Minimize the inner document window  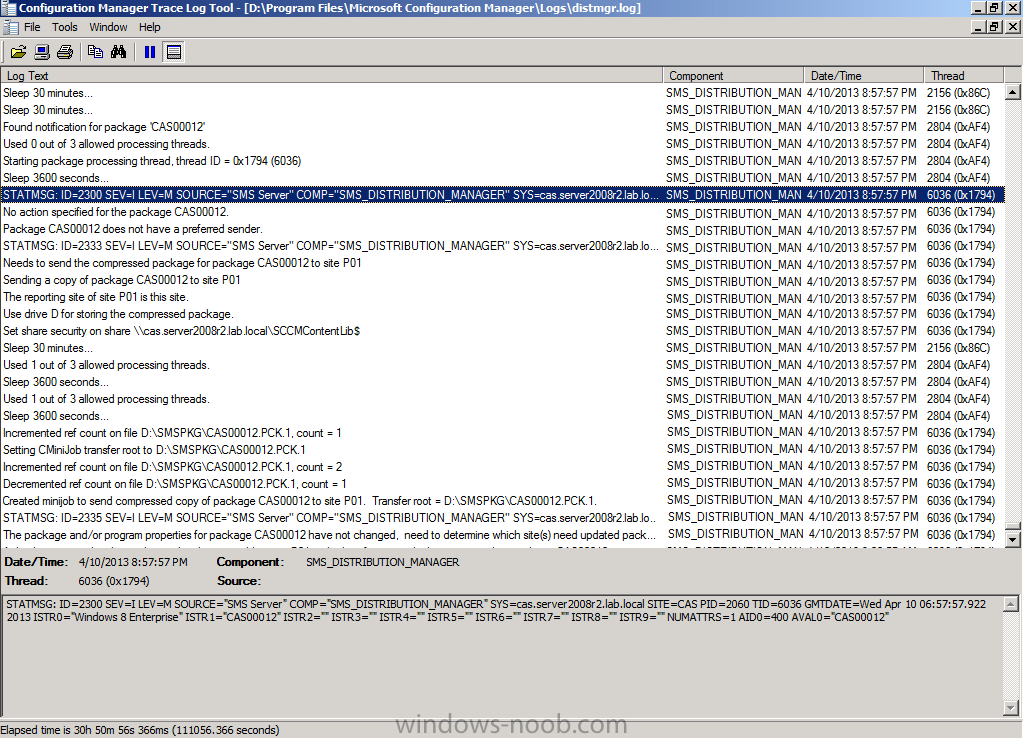pyautogui.click(x=978, y=27)
